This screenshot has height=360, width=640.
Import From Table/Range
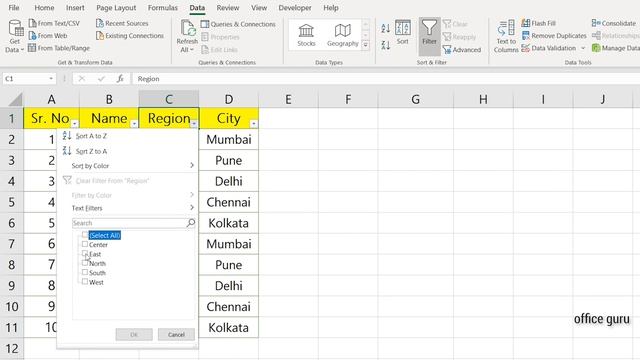pyautogui.click(x=59, y=48)
